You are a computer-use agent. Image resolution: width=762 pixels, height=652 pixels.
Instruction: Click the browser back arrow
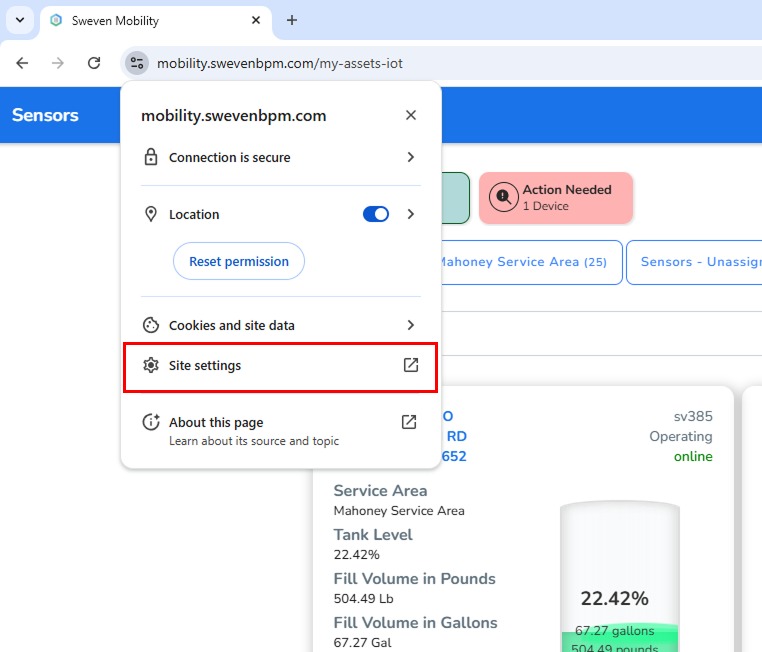[22, 63]
